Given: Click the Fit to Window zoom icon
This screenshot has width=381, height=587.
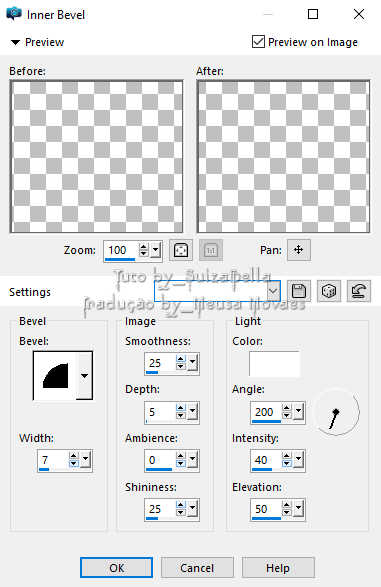Looking at the screenshot, I should tap(181, 250).
